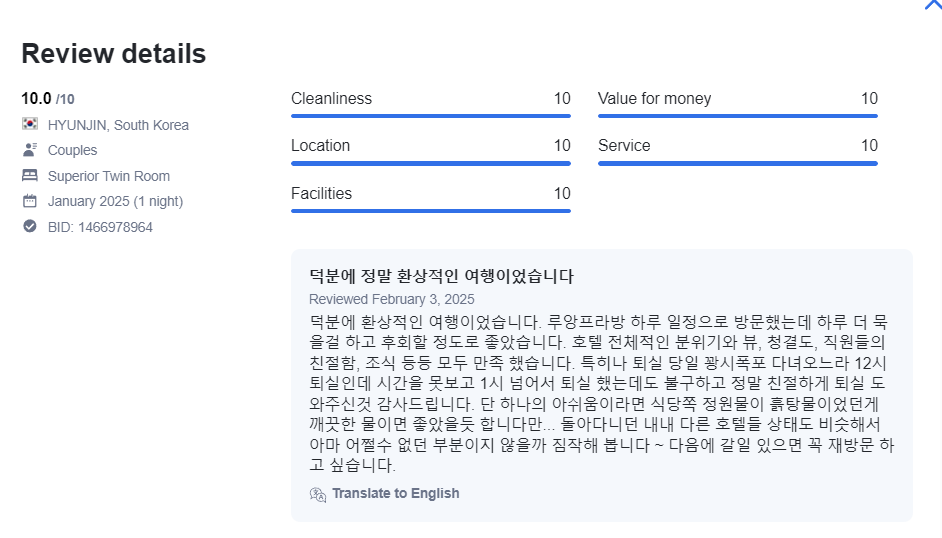Viewport: 942px width, 538px height.
Task: Click the bed icon beside Superior Twin Room
Action: point(29,175)
